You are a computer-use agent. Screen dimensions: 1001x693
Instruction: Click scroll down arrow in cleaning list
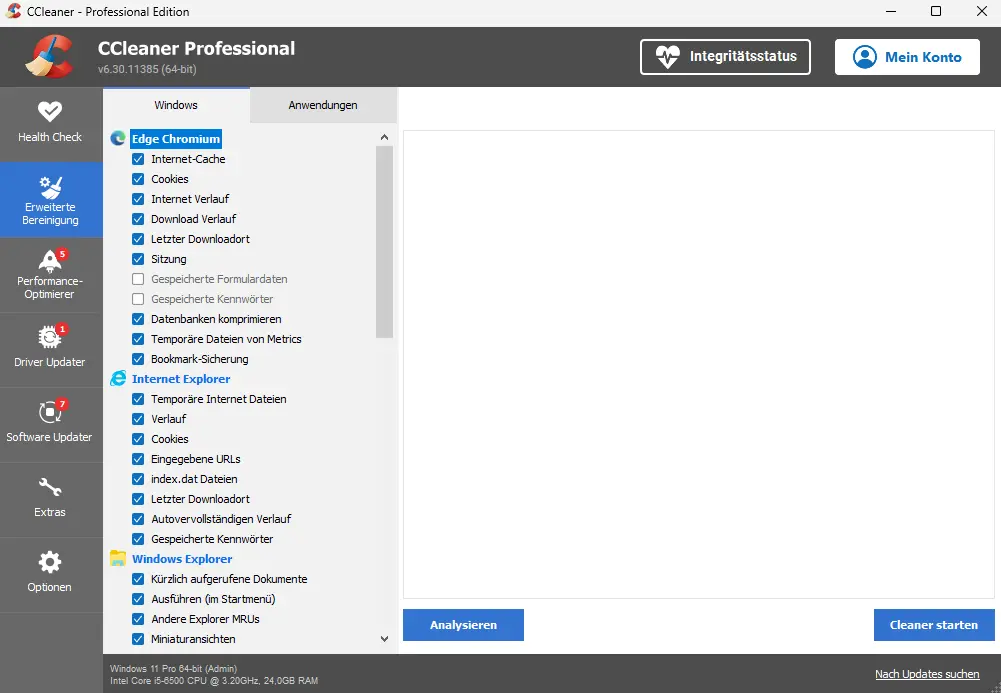[x=384, y=639]
